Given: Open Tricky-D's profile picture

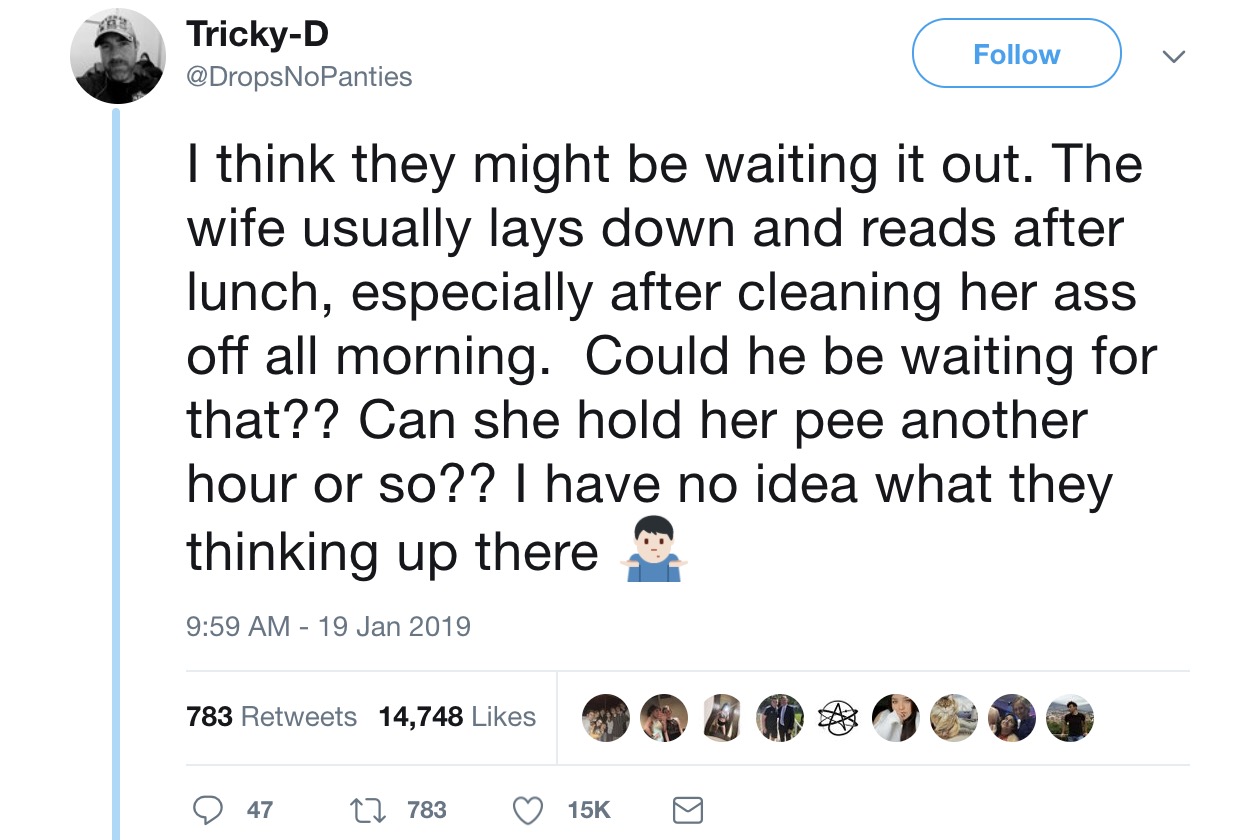Looking at the screenshot, I should click(x=118, y=57).
